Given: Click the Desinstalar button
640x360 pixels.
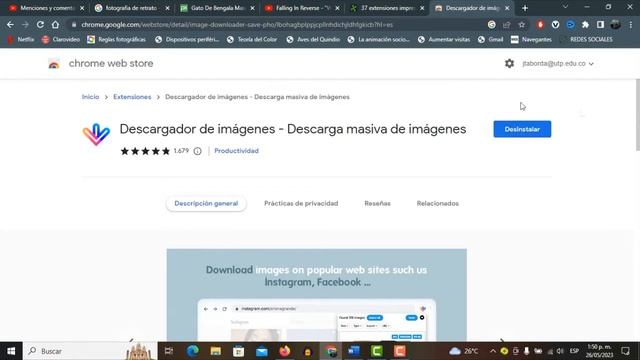Looking at the screenshot, I should pos(522,129).
